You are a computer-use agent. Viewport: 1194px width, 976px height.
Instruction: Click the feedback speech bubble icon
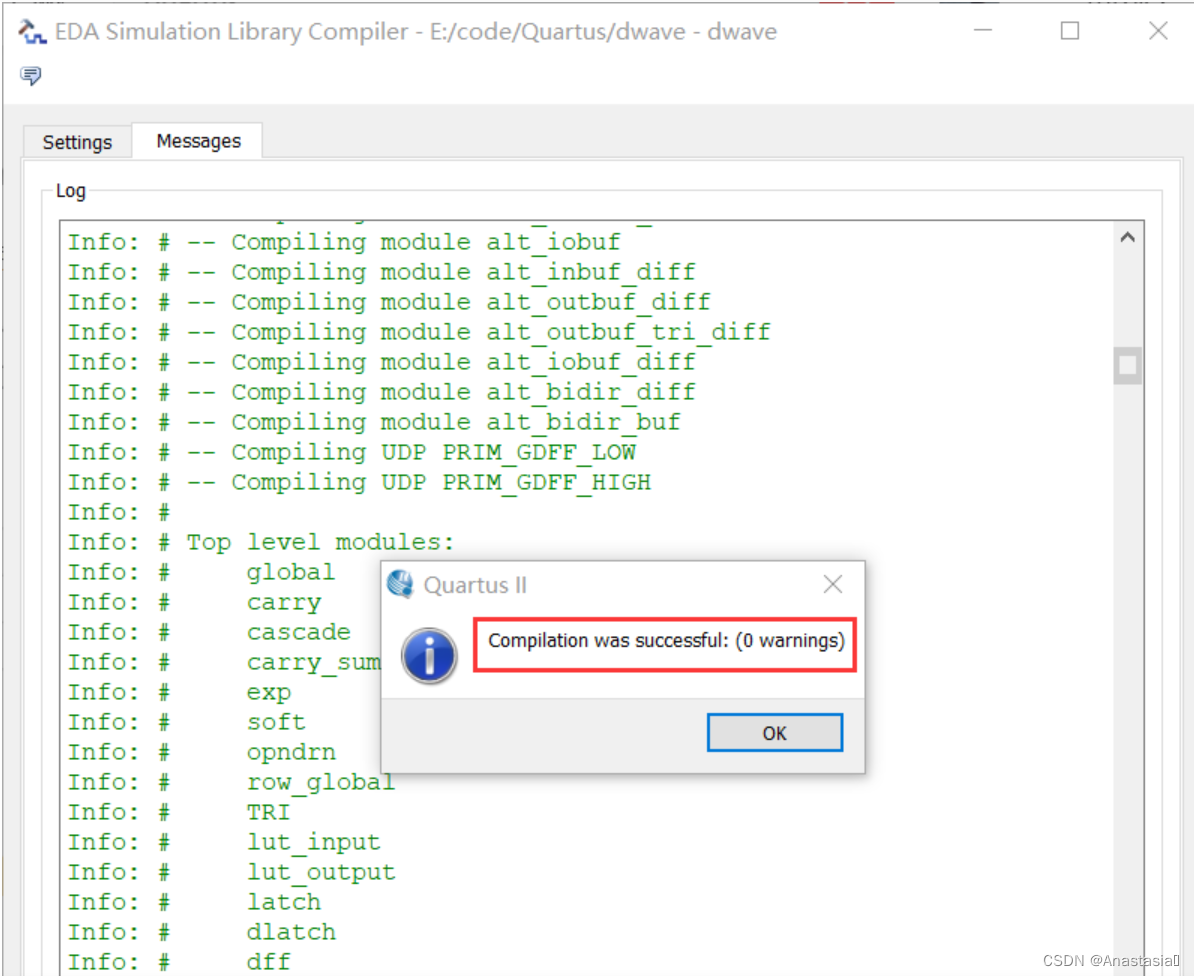pyautogui.click(x=30, y=75)
